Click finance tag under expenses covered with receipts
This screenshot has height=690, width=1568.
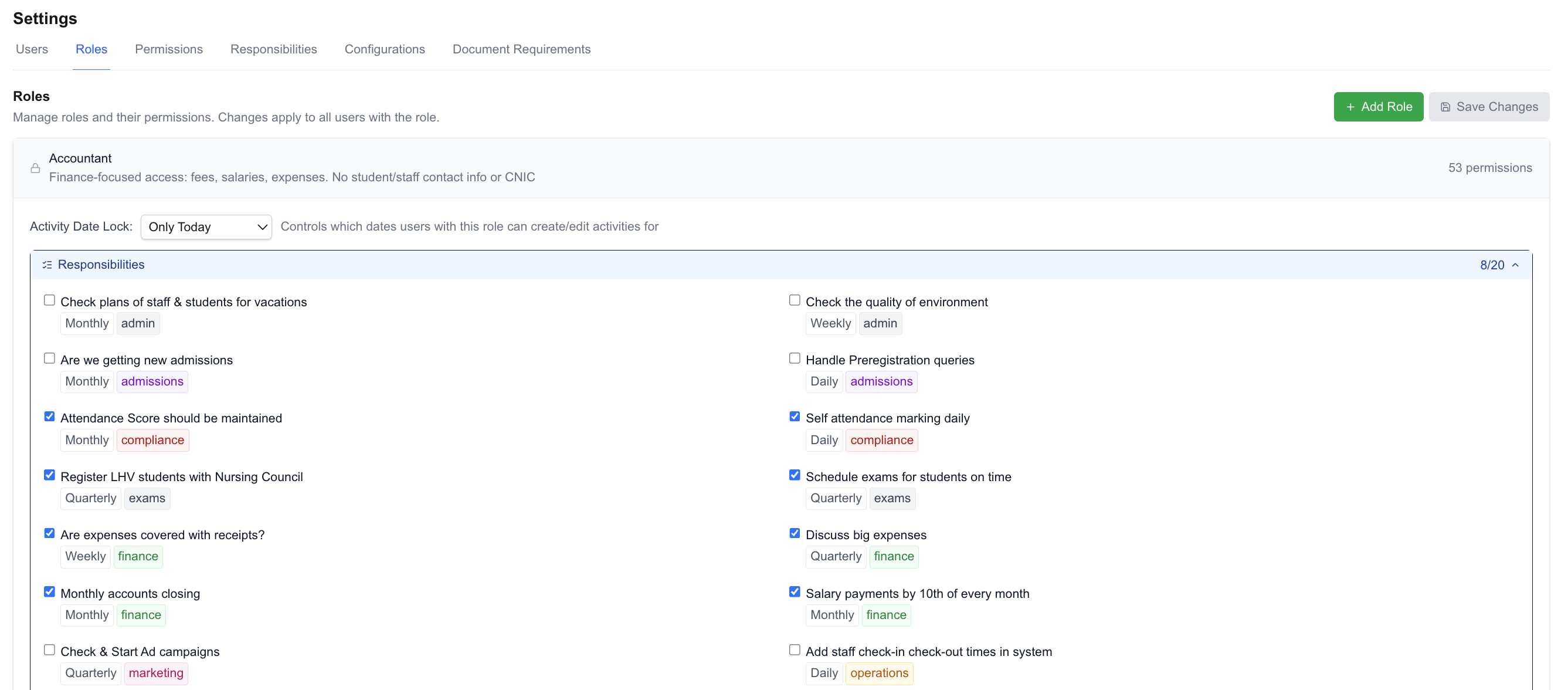[x=138, y=557]
